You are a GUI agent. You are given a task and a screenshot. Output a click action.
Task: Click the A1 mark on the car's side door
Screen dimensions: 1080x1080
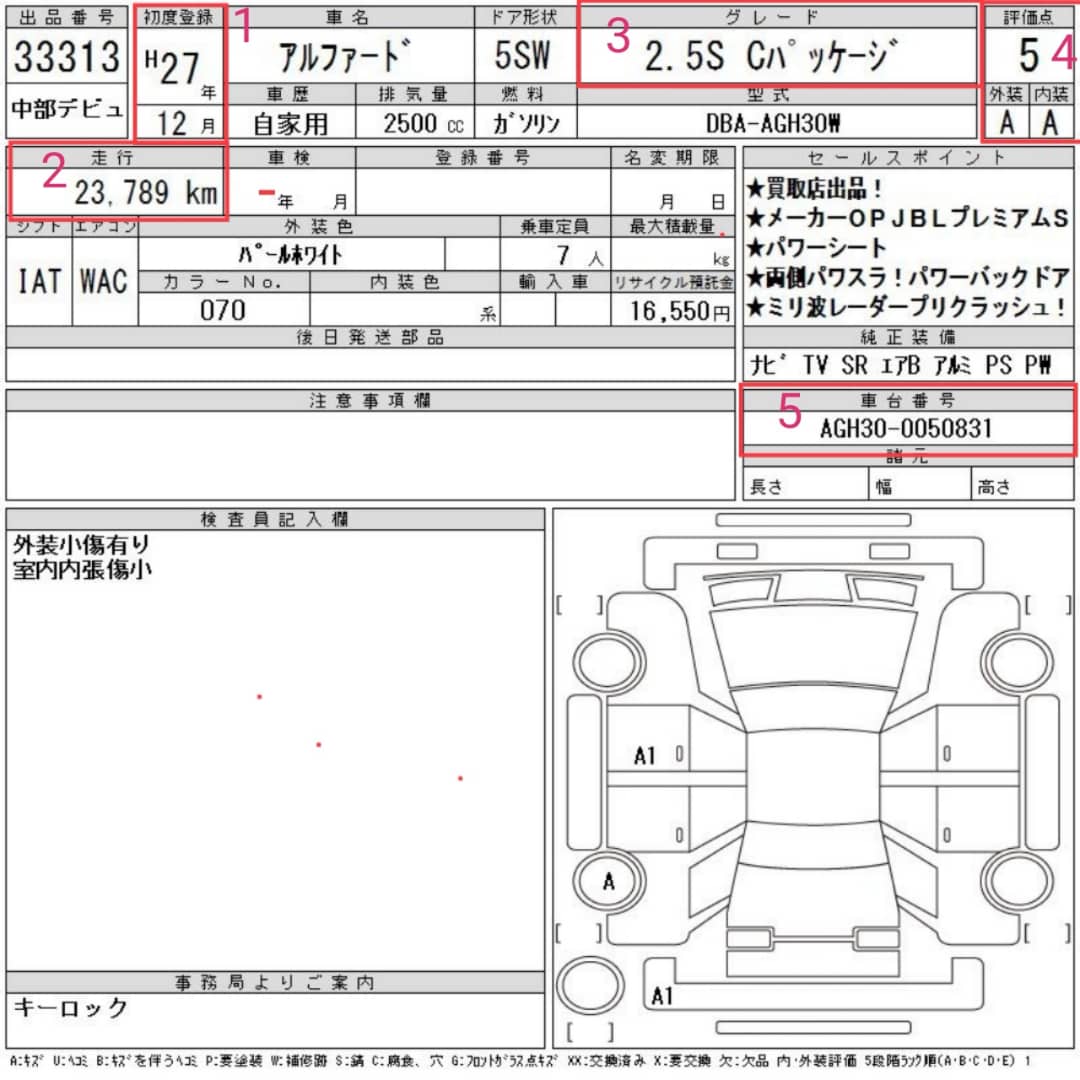pyautogui.click(x=645, y=756)
